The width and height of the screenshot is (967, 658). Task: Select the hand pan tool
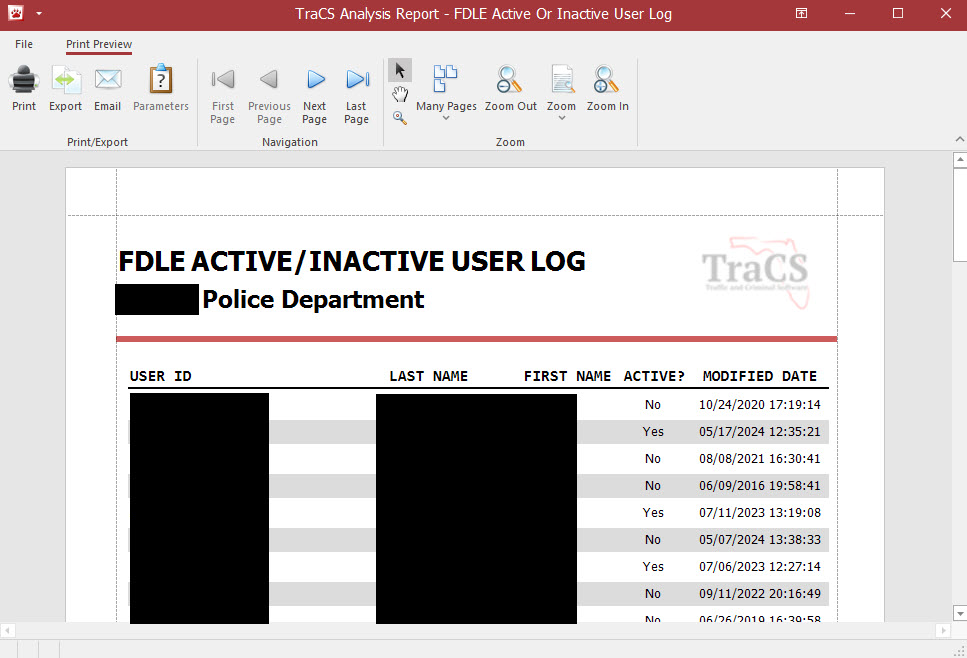click(x=400, y=94)
